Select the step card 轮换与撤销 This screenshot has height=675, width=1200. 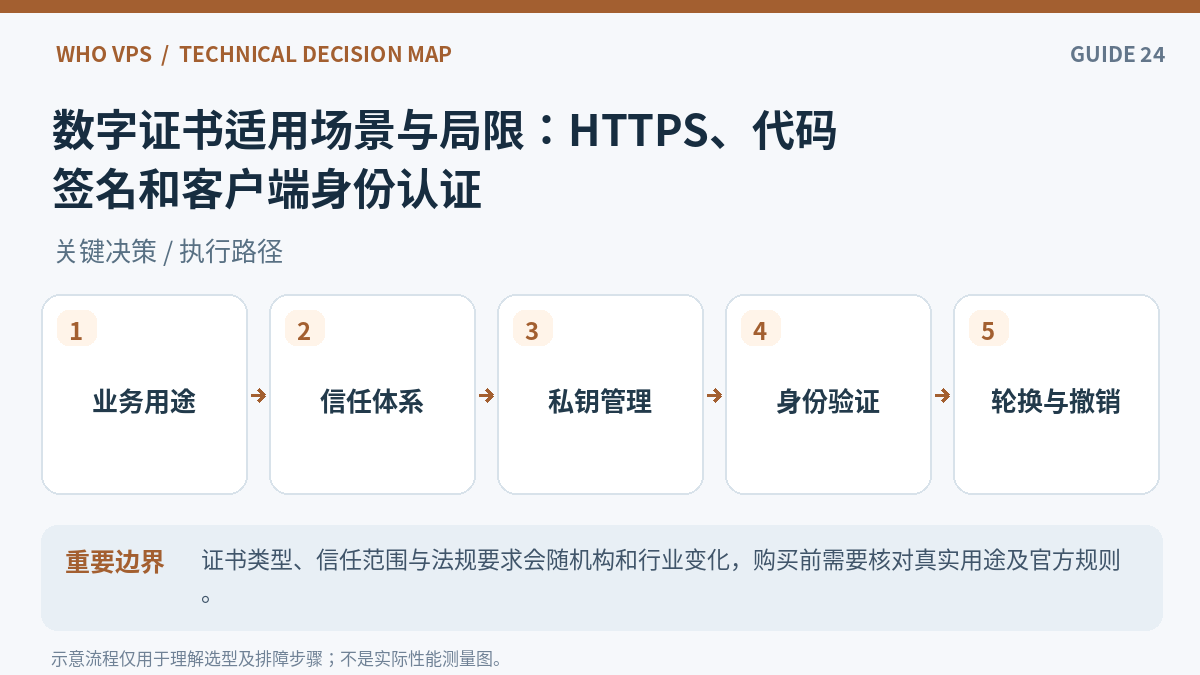pyautogui.click(x=1056, y=394)
